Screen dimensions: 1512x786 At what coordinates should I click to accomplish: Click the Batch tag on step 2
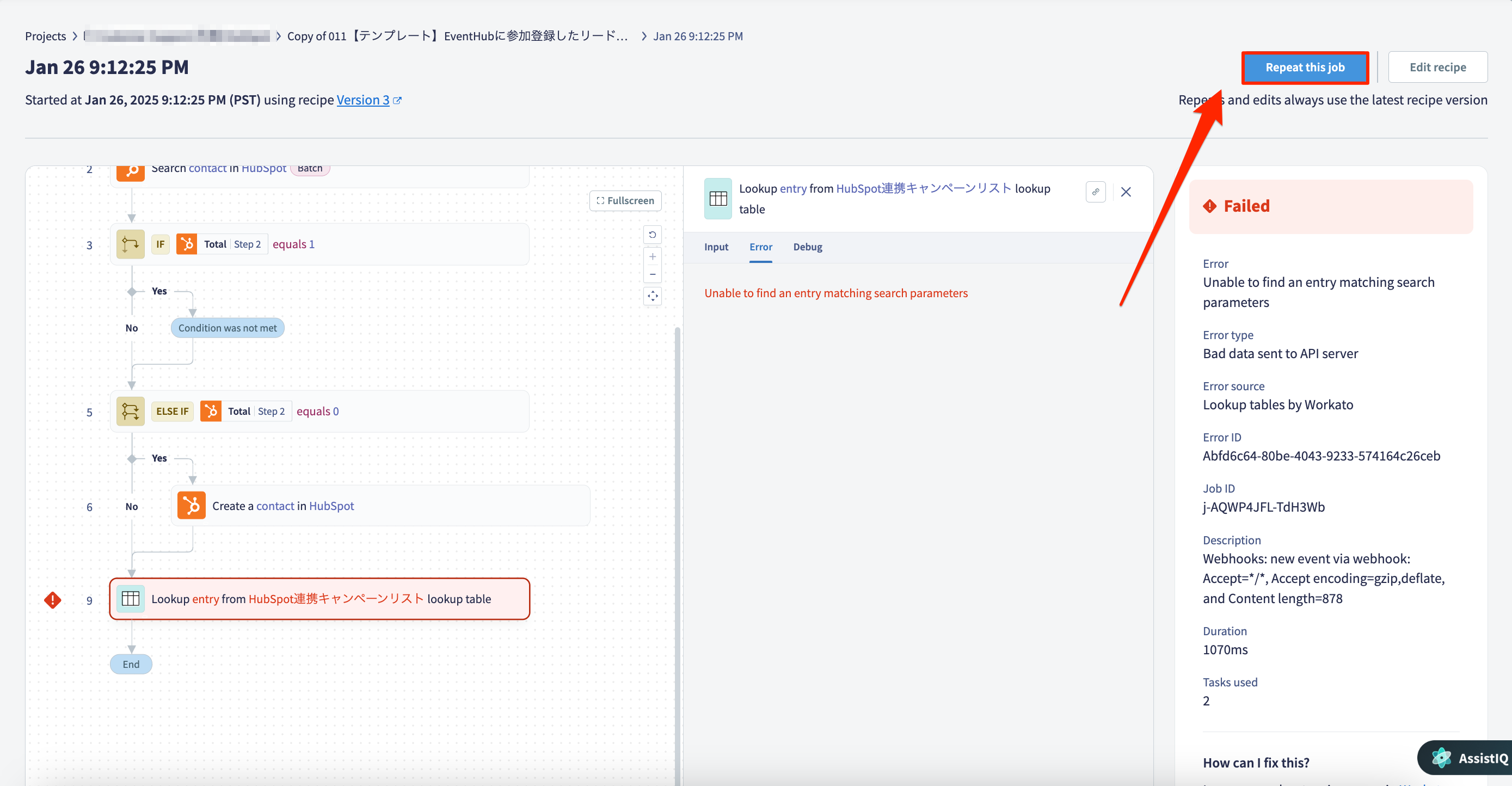click(x=310, y=170)
